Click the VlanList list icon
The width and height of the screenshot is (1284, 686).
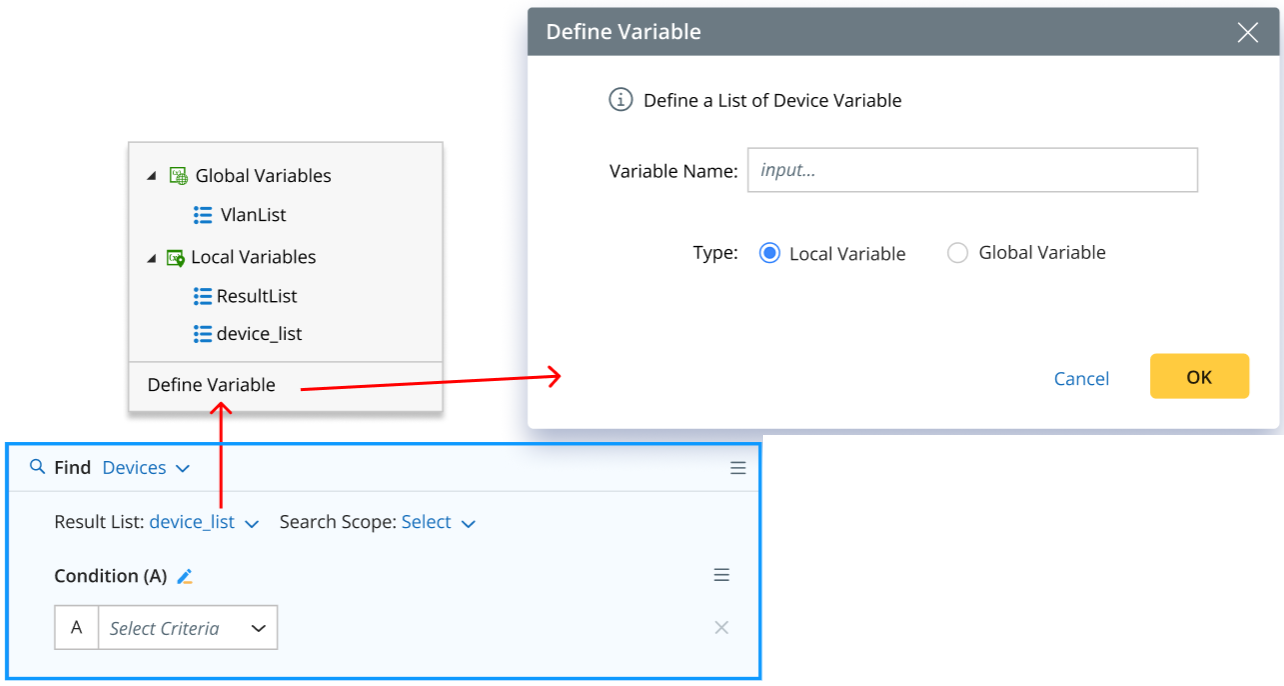[203, 215]
